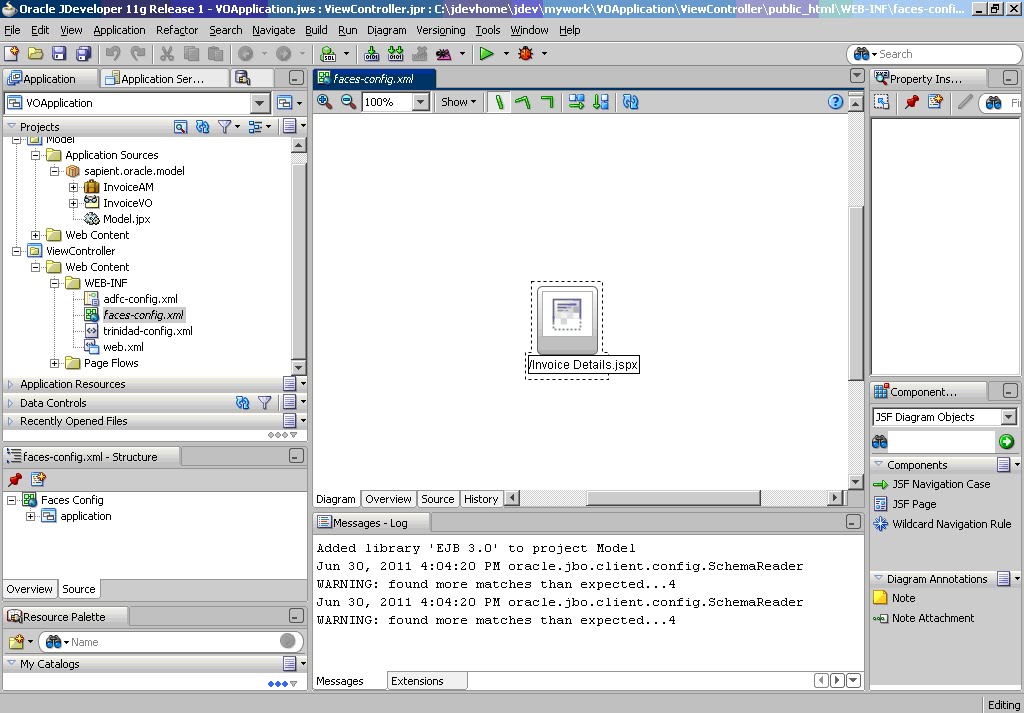Click the vertical layout diagram icon
Image resolution: width=1024 pixels, height=713 pixels.
coord(601,102)
